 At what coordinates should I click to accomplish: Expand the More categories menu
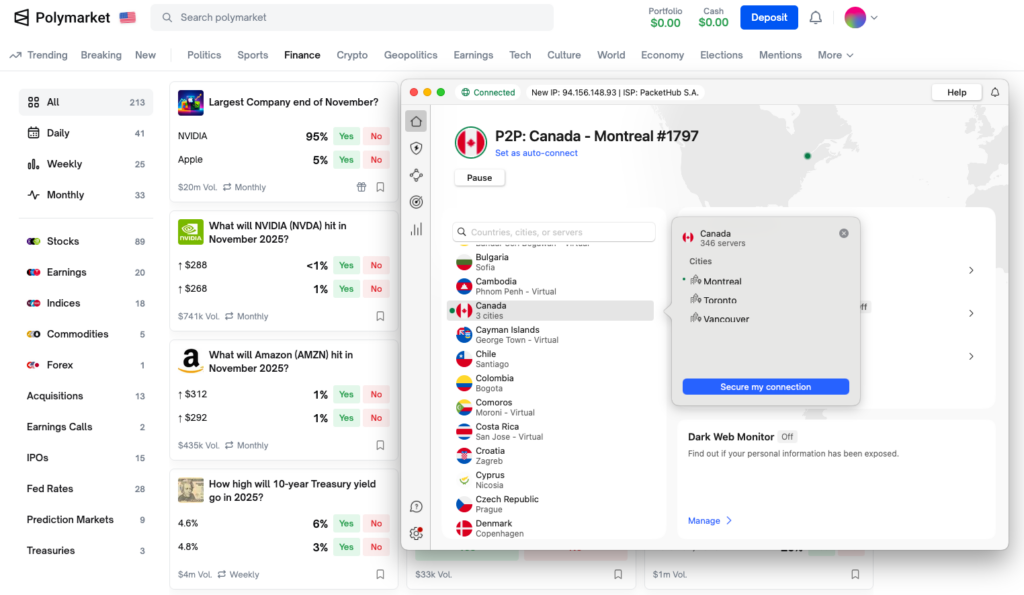tap(835, 56)
